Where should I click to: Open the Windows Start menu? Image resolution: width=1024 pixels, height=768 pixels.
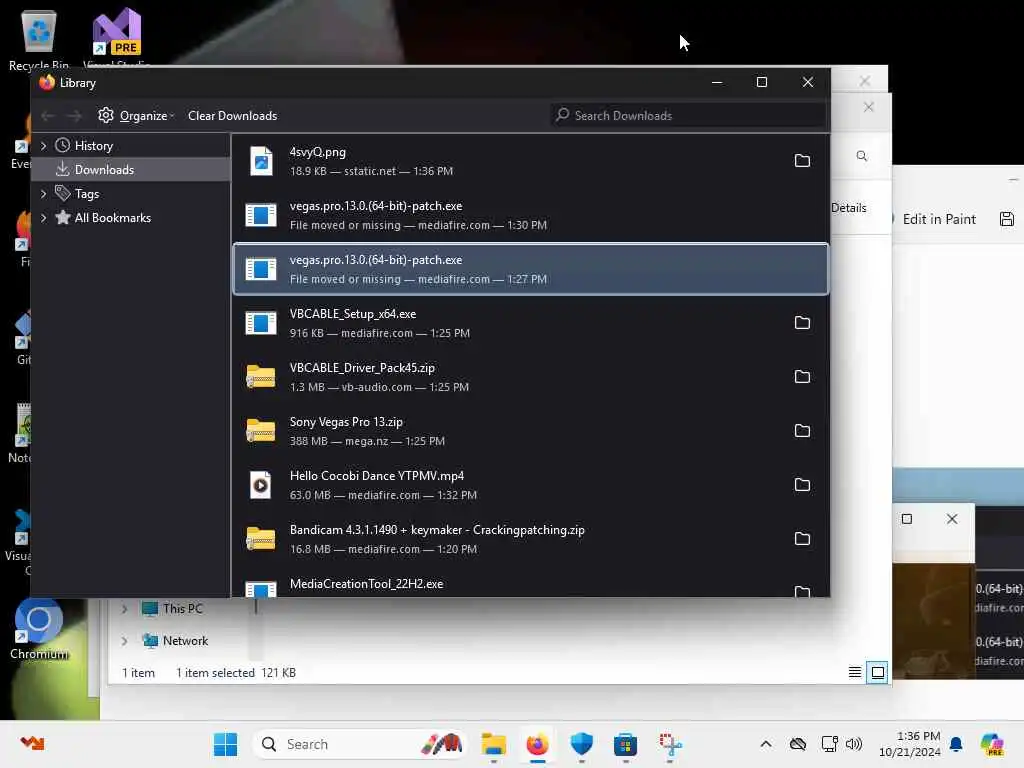pos(226,744)
